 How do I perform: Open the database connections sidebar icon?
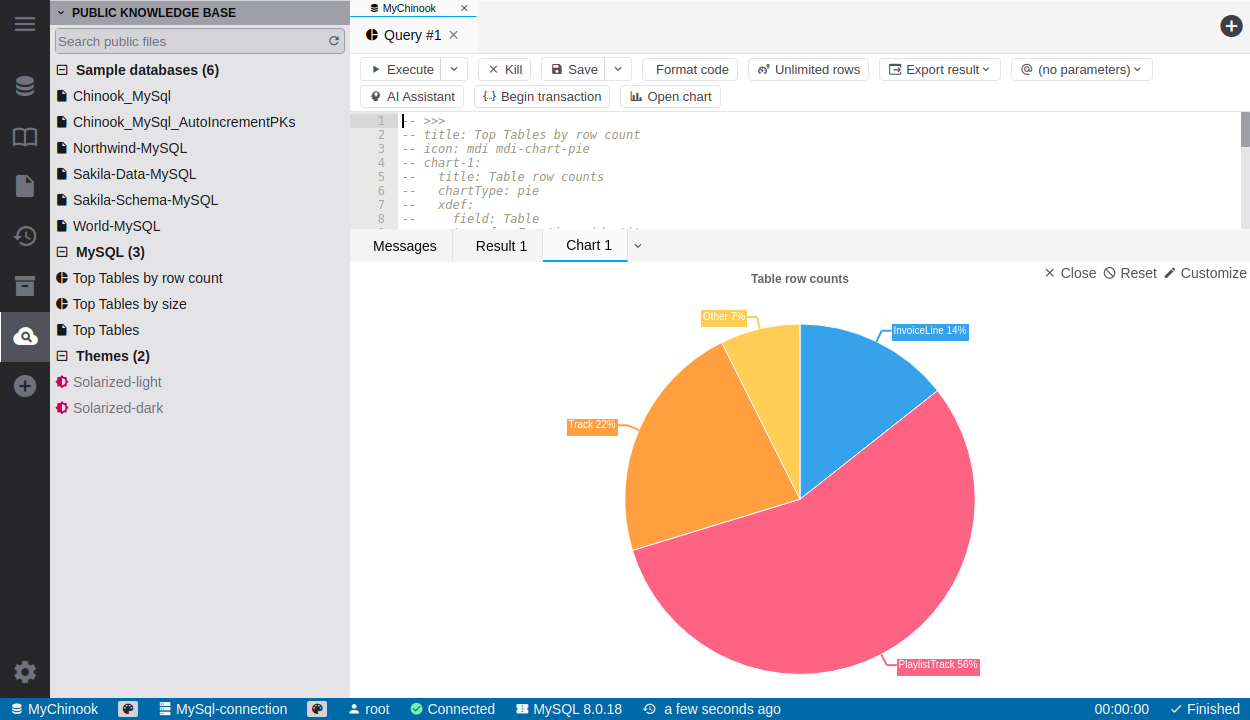pyautogui.click(x=25, y=86)
